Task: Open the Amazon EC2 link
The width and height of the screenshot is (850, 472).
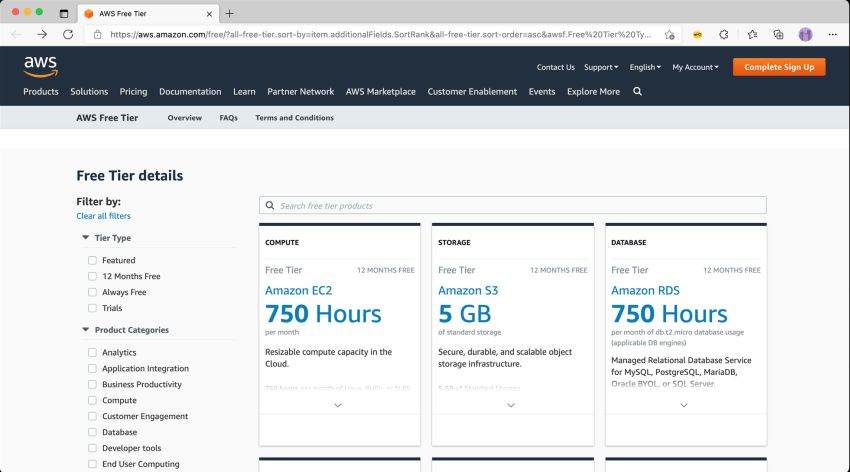Action: click(x=298, y=290)
